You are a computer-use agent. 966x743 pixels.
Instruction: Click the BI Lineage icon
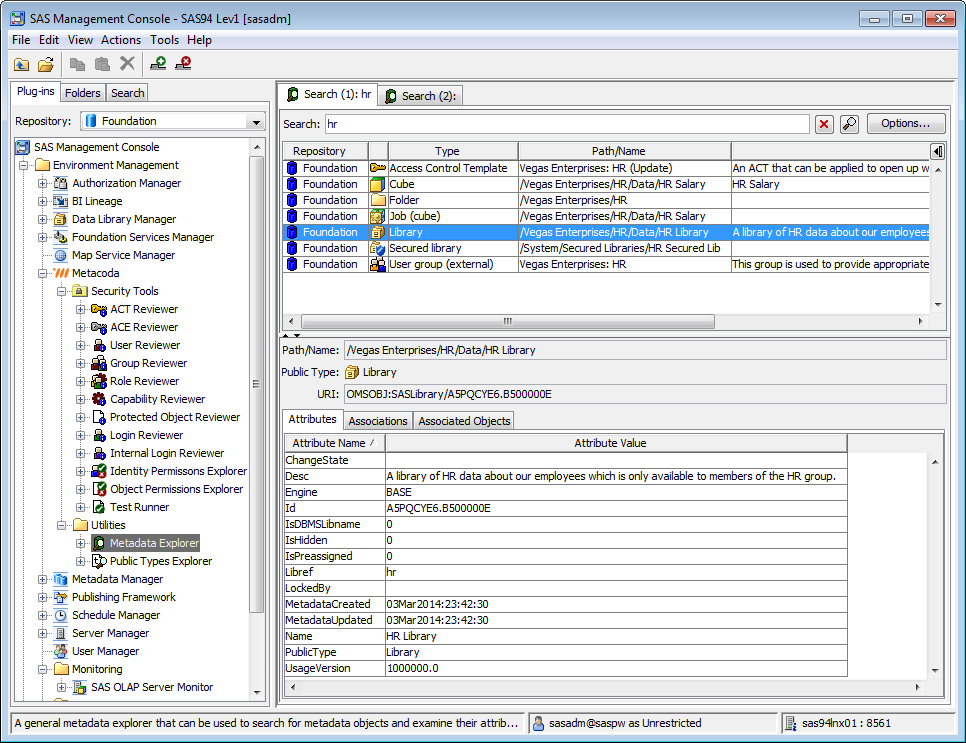[x=60, y=201]
